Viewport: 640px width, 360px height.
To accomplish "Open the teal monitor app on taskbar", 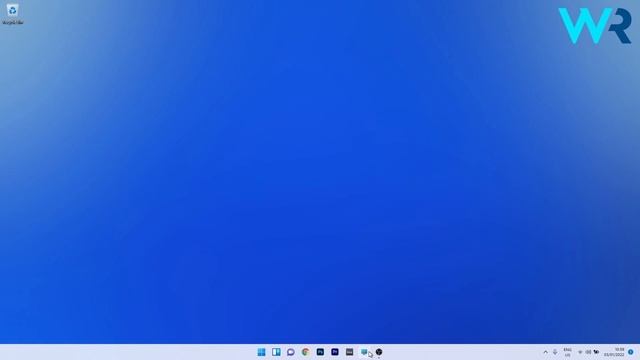I will point(364,352).
